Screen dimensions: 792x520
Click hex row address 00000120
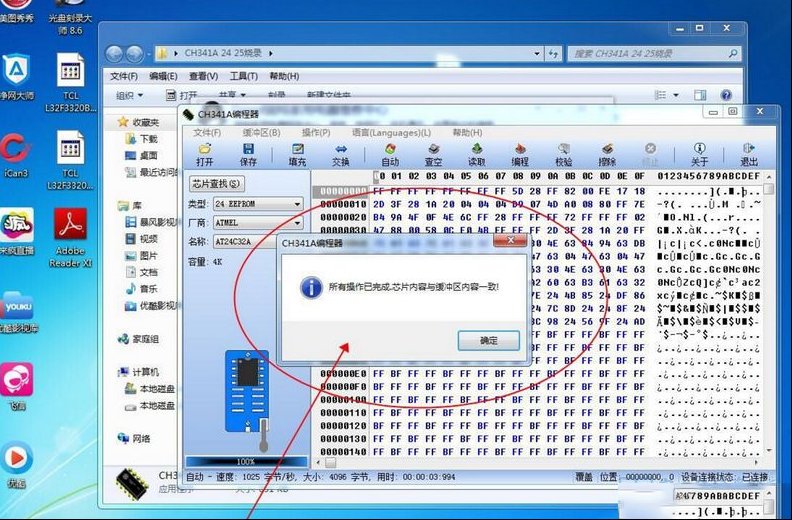(x=343, y=426)
